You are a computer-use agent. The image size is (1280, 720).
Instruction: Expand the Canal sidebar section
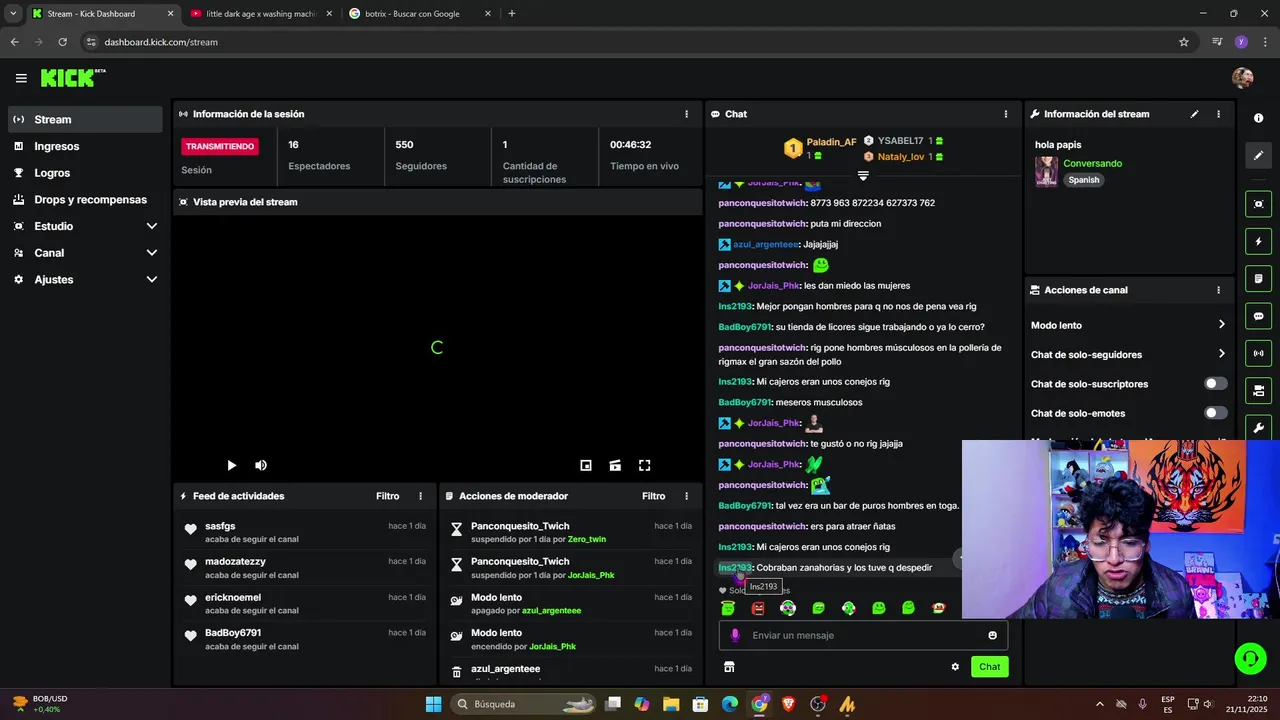pos(85,253)
